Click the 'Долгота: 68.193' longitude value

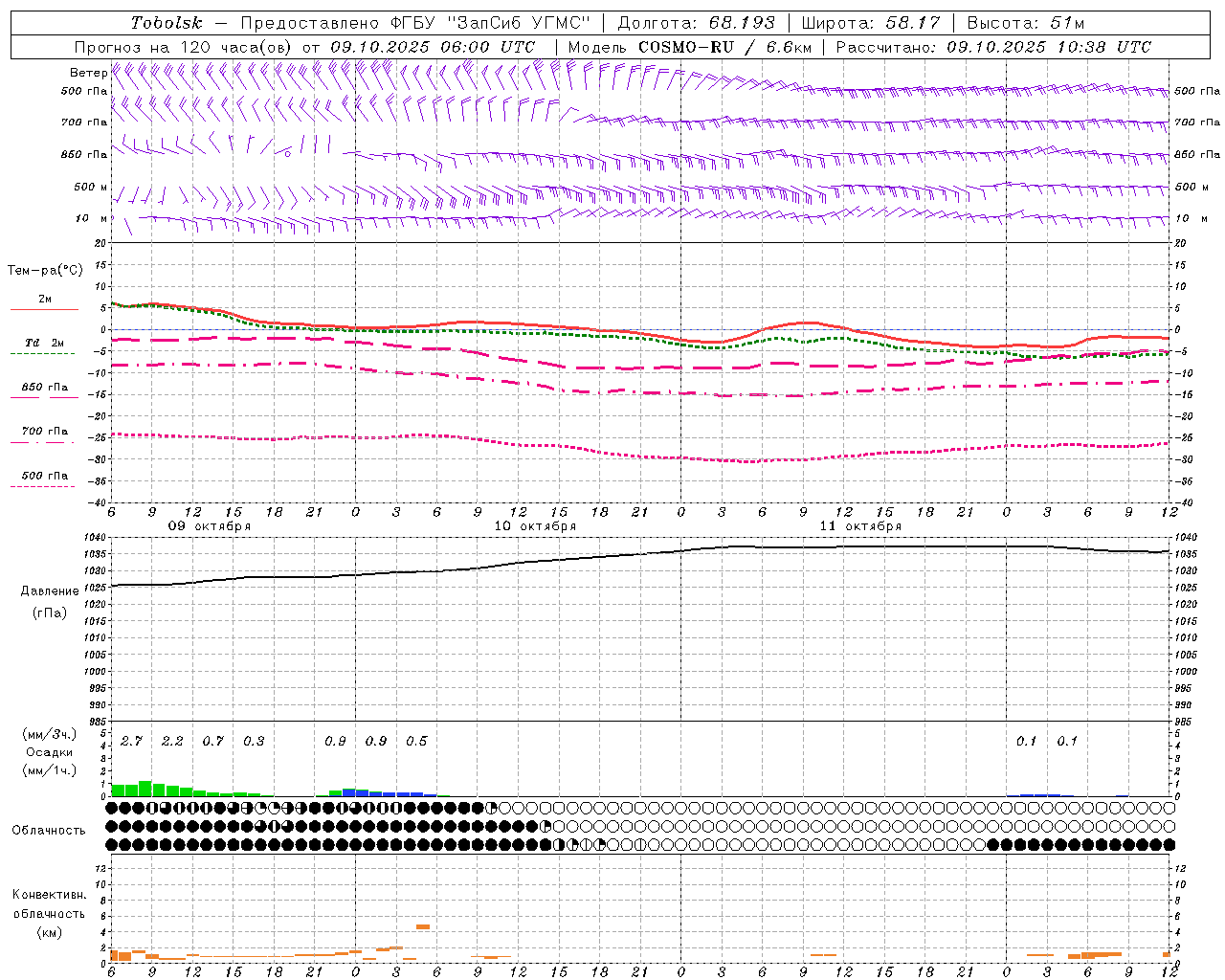coord(697,23)
